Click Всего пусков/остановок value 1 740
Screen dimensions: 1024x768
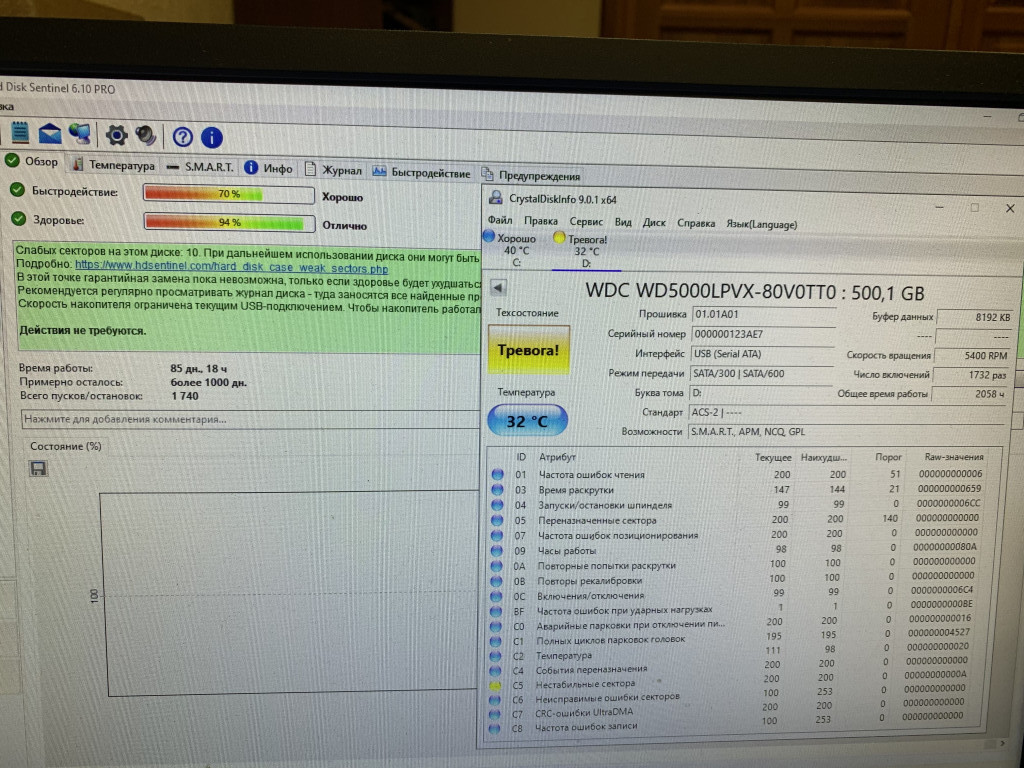[185, 395]
